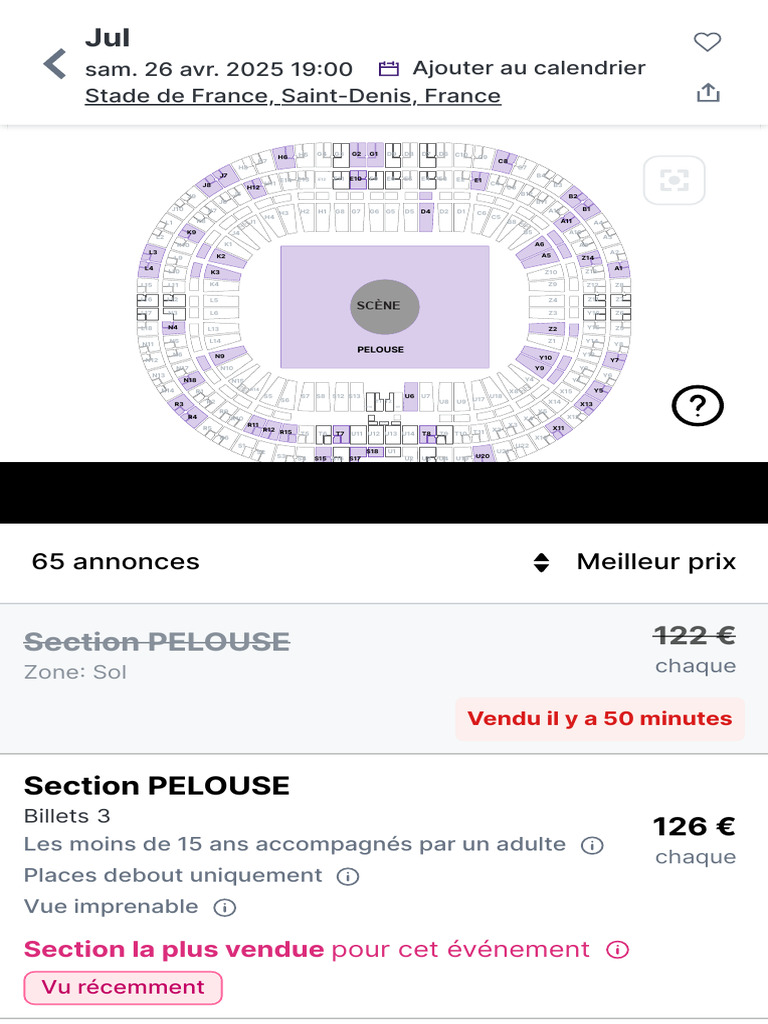Tap the share icon

707,93
